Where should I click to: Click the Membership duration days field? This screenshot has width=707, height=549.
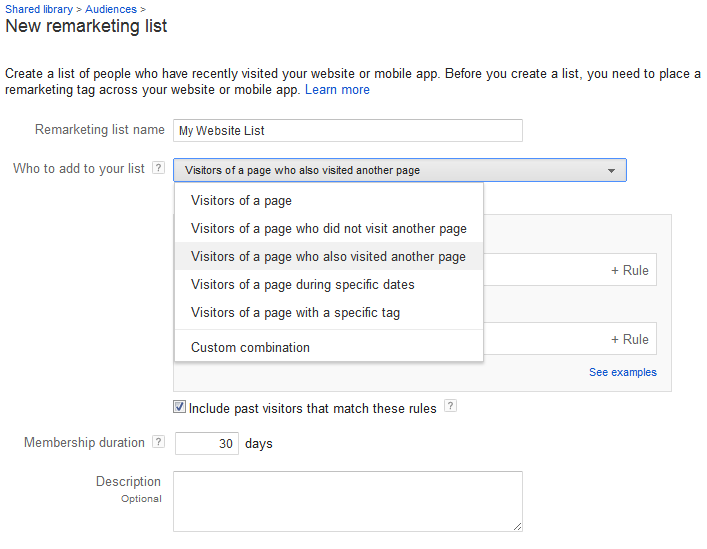(x=207, y=444)
